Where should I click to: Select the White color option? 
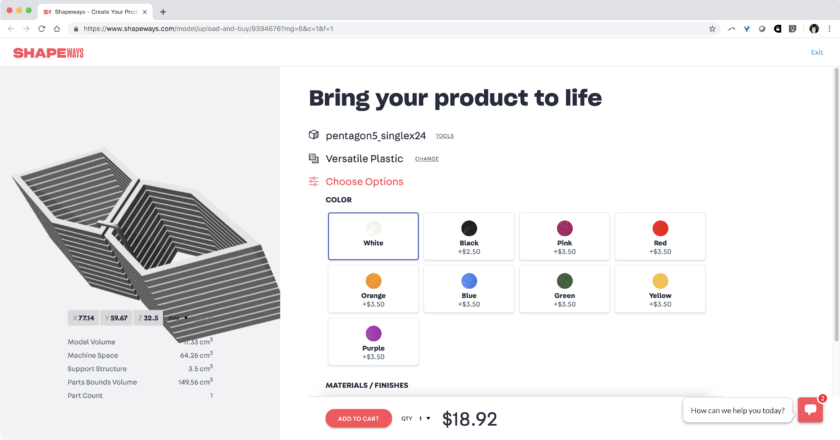373,236
